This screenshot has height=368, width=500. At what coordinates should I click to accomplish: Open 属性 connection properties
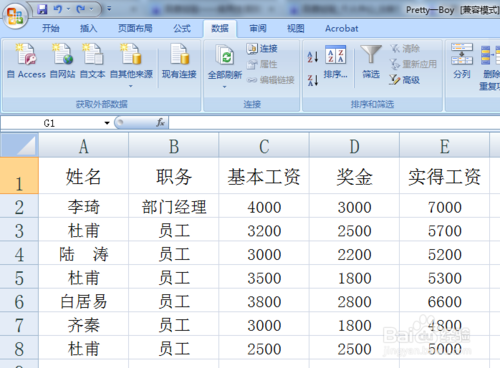262,64
